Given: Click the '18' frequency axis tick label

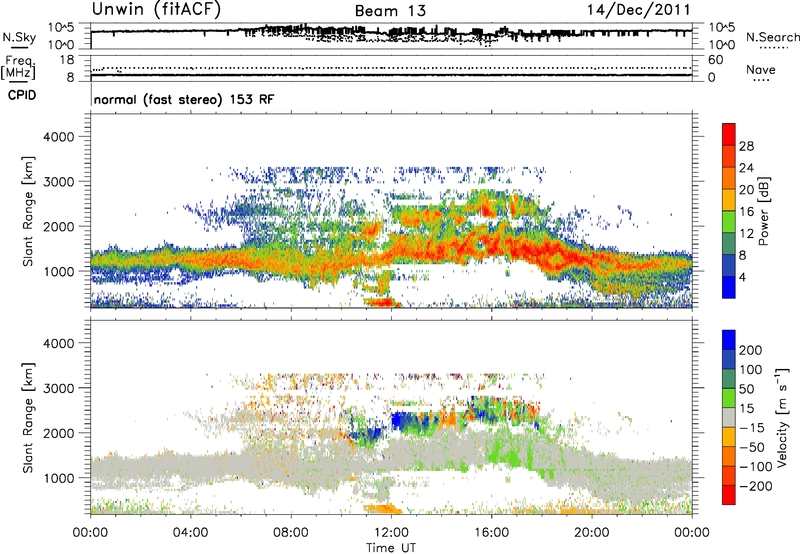Looking at the screenshot, I should click(67, 60).
